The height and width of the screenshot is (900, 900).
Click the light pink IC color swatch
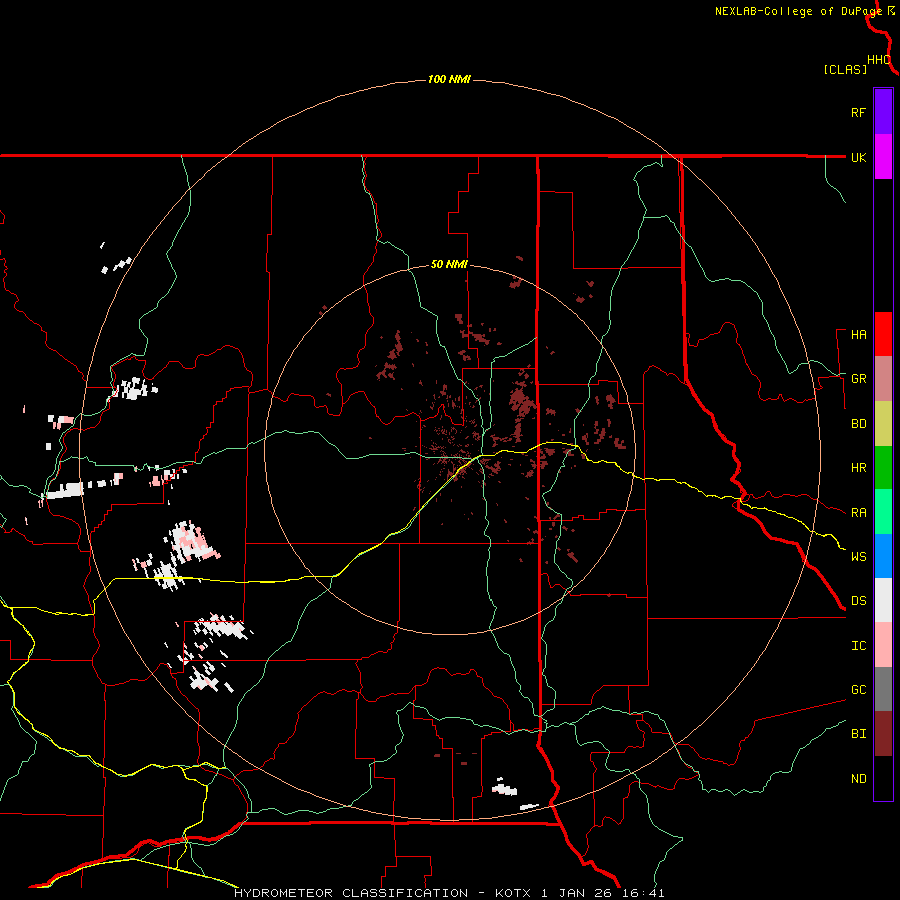[x=883, y=645]
